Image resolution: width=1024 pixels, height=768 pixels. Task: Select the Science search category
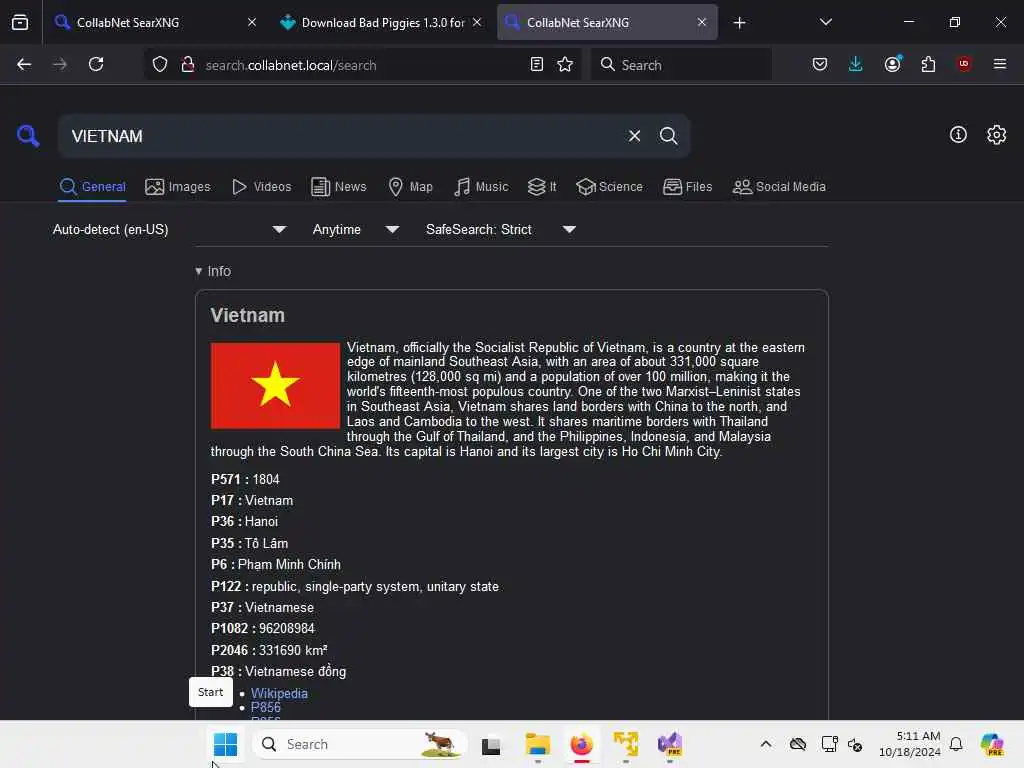click(x=609, y=187)
